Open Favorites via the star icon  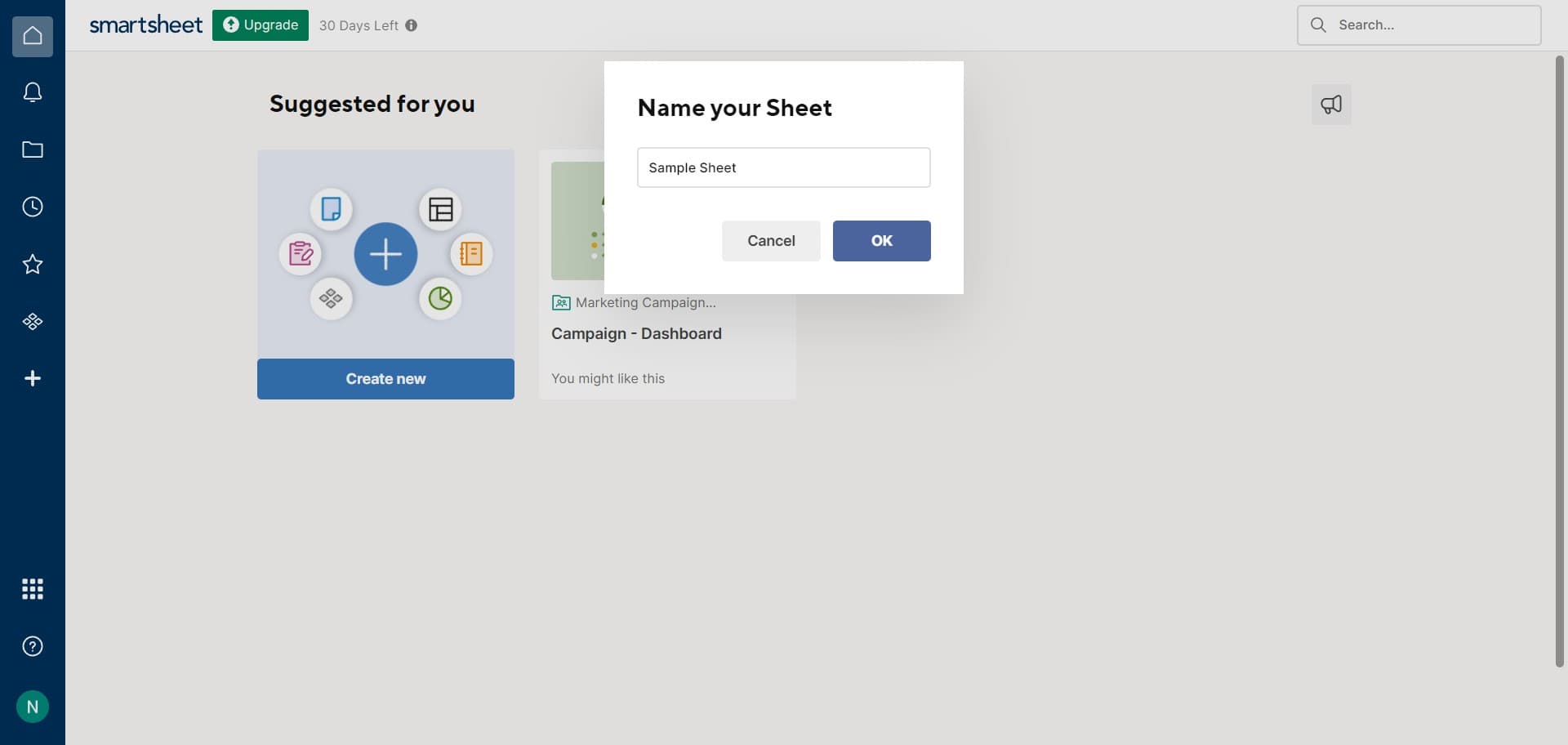pyautogui.click(x=32, y=264)
